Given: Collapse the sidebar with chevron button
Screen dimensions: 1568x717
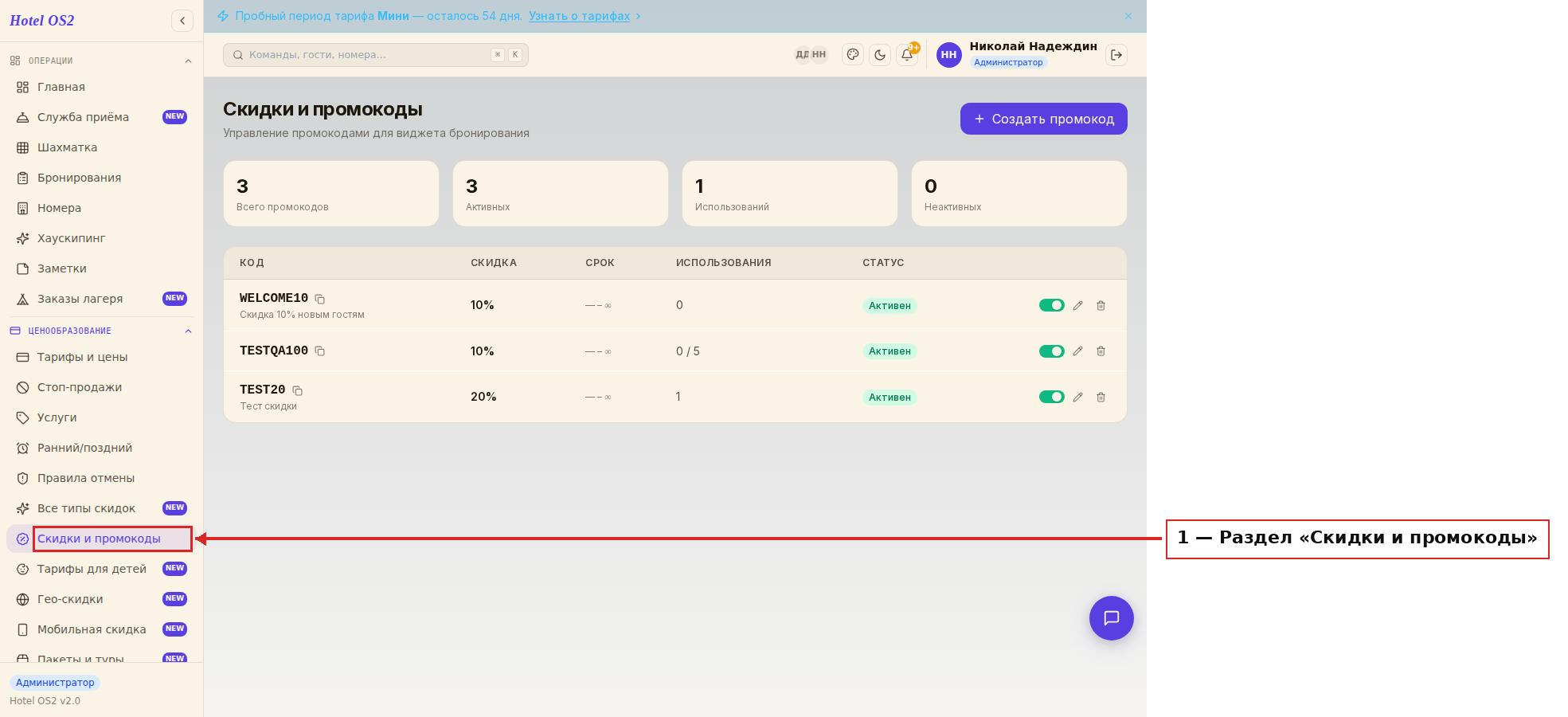Looking at the screenshot, I should coord(182,21).
